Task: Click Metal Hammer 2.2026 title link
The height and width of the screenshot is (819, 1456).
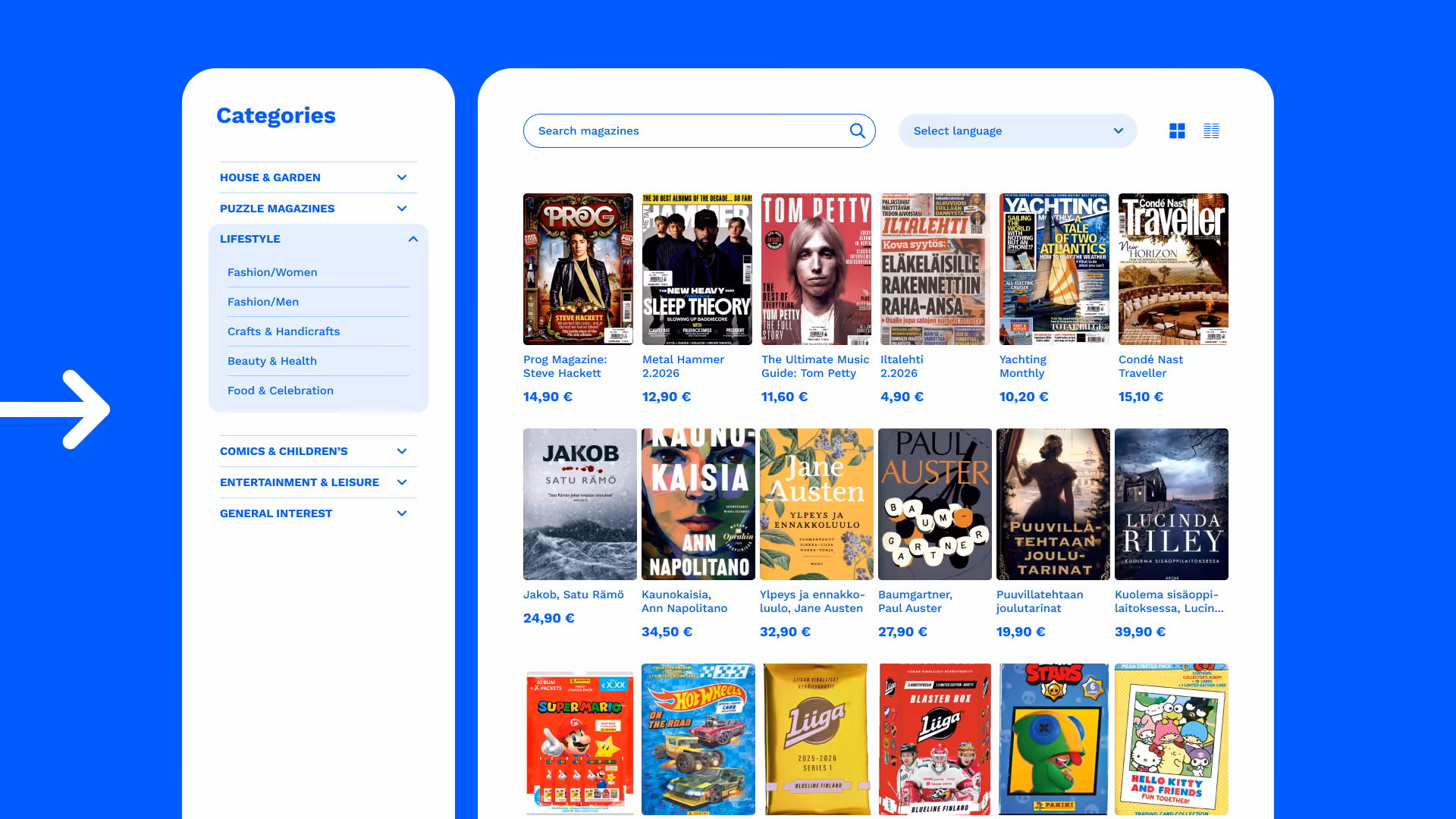Action: click(x=683, y=366)
